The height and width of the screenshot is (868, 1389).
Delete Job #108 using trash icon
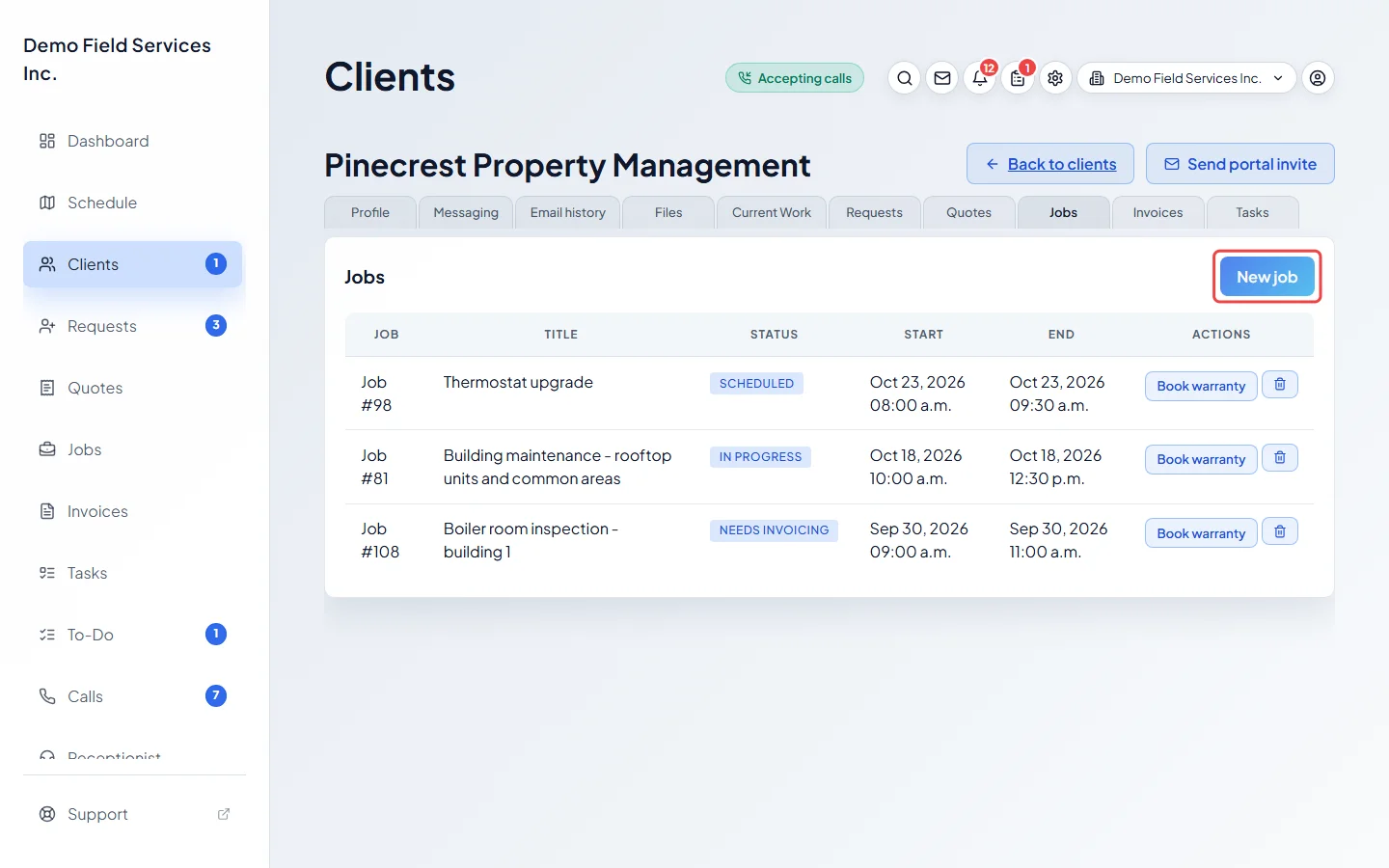1280,531
